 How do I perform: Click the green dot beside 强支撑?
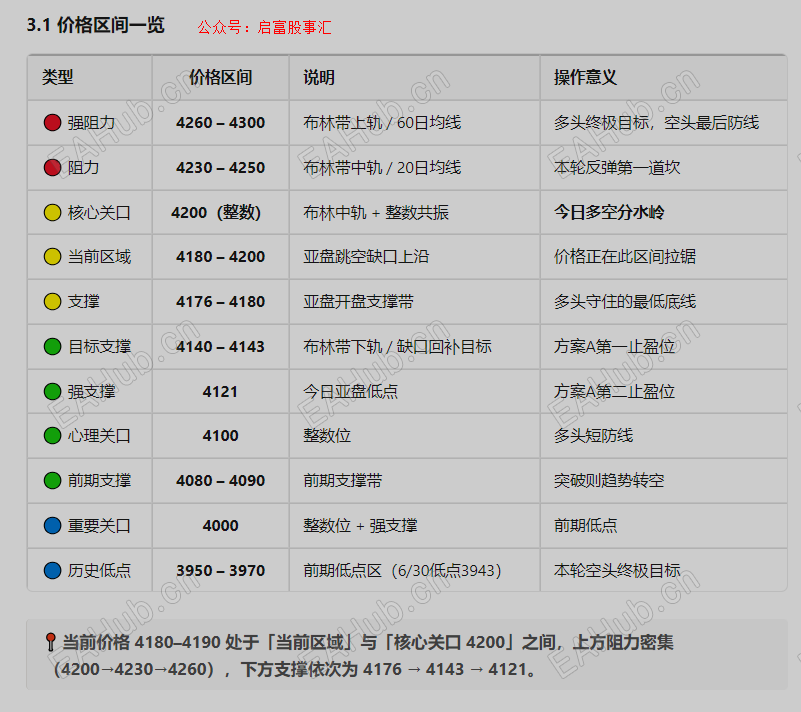52,392
